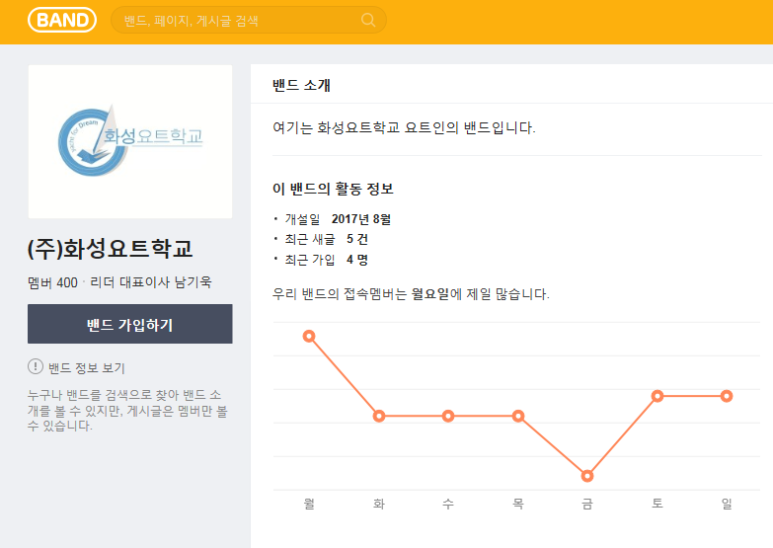Click the 일 axis label
773x548 pixels.
[727, 504]
